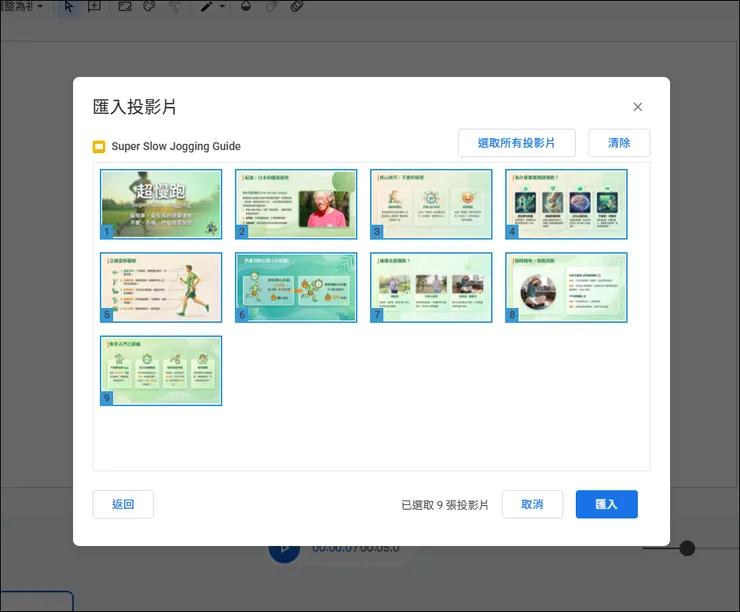The width and height of the screenshot is (740, 612).
Task: Click the background image icon in the toolbar
Action: click(x=125, y=7)
